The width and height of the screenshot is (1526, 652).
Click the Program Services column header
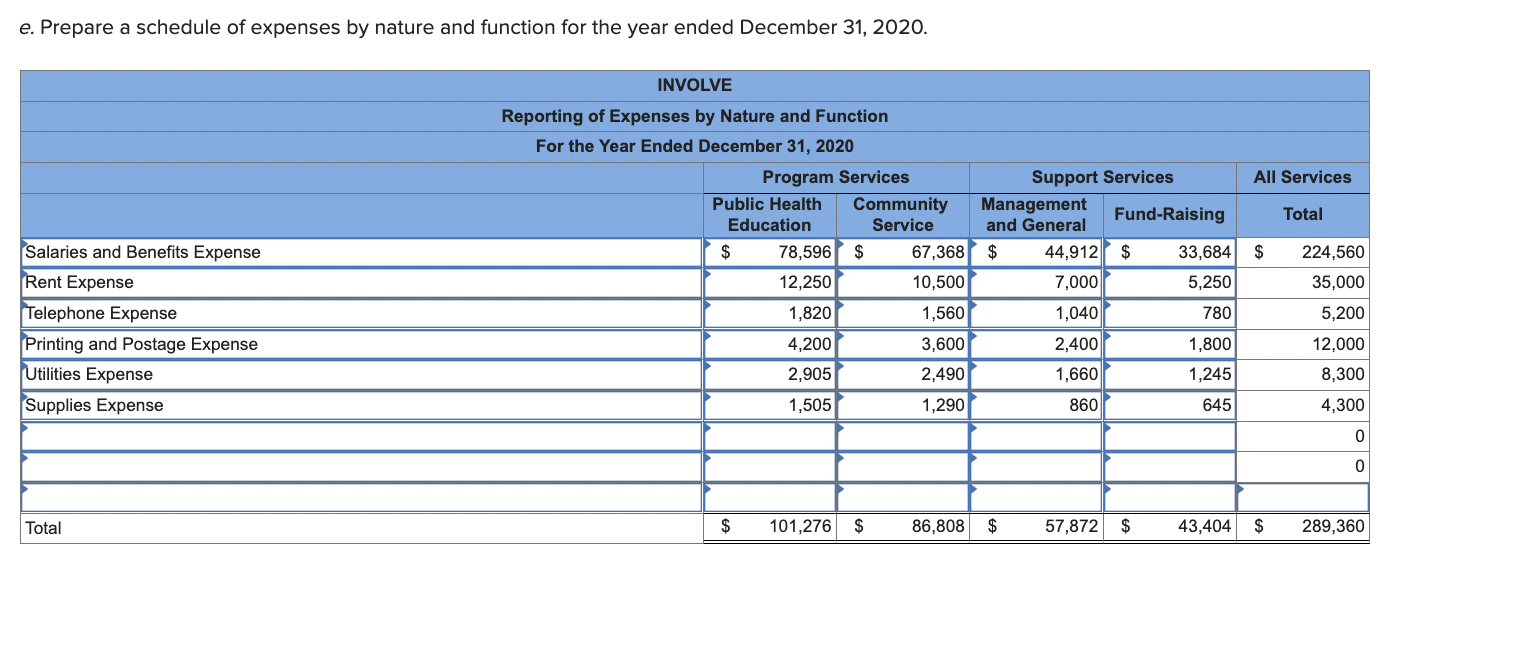[x=835, y=177]
